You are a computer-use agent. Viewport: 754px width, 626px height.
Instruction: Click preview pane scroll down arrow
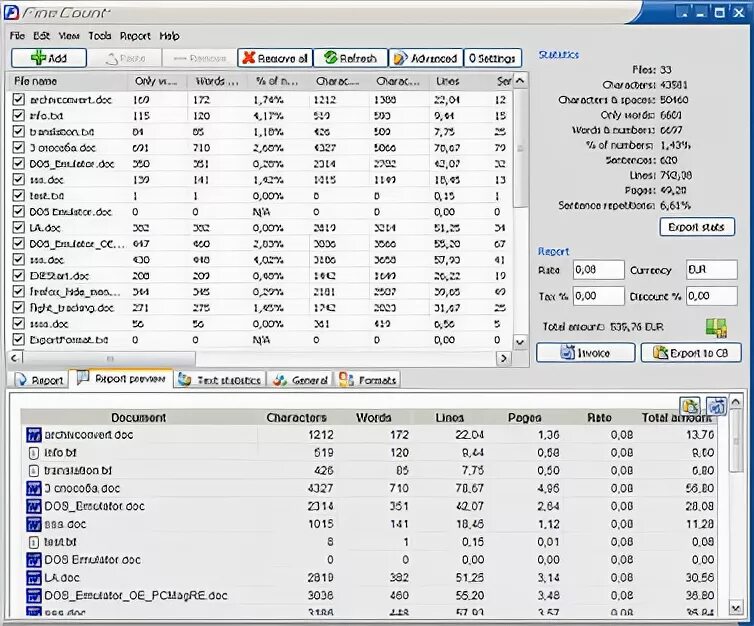tap(735, 608)
